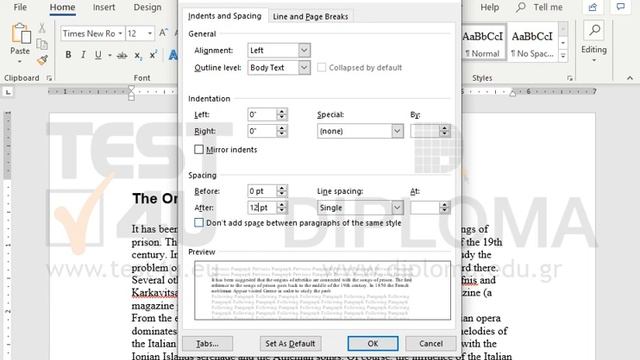640x360 pixels.
Task: Open font size dropdown
Action: [150, 33]
